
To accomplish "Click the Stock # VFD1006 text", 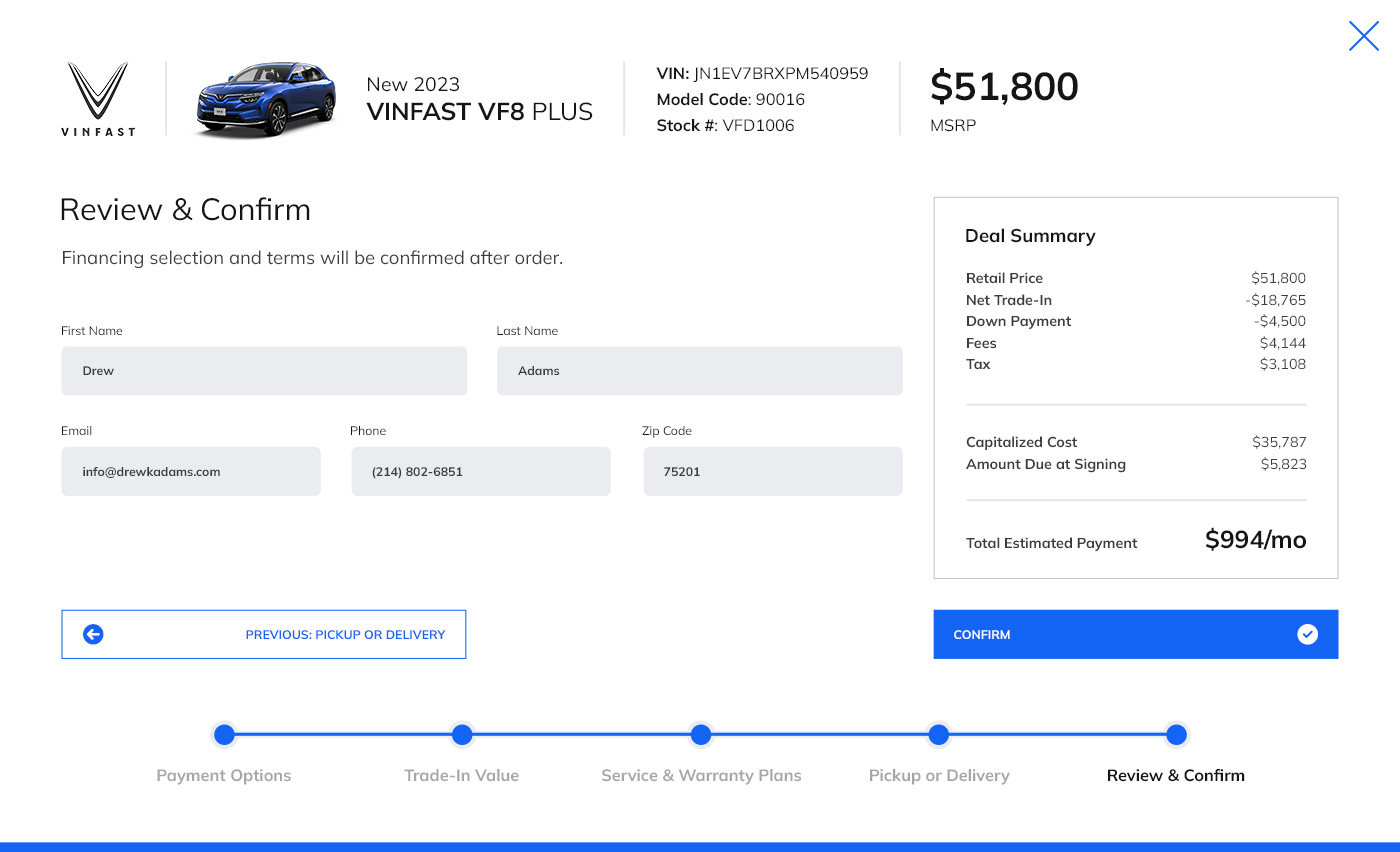I will pos(726,125).
